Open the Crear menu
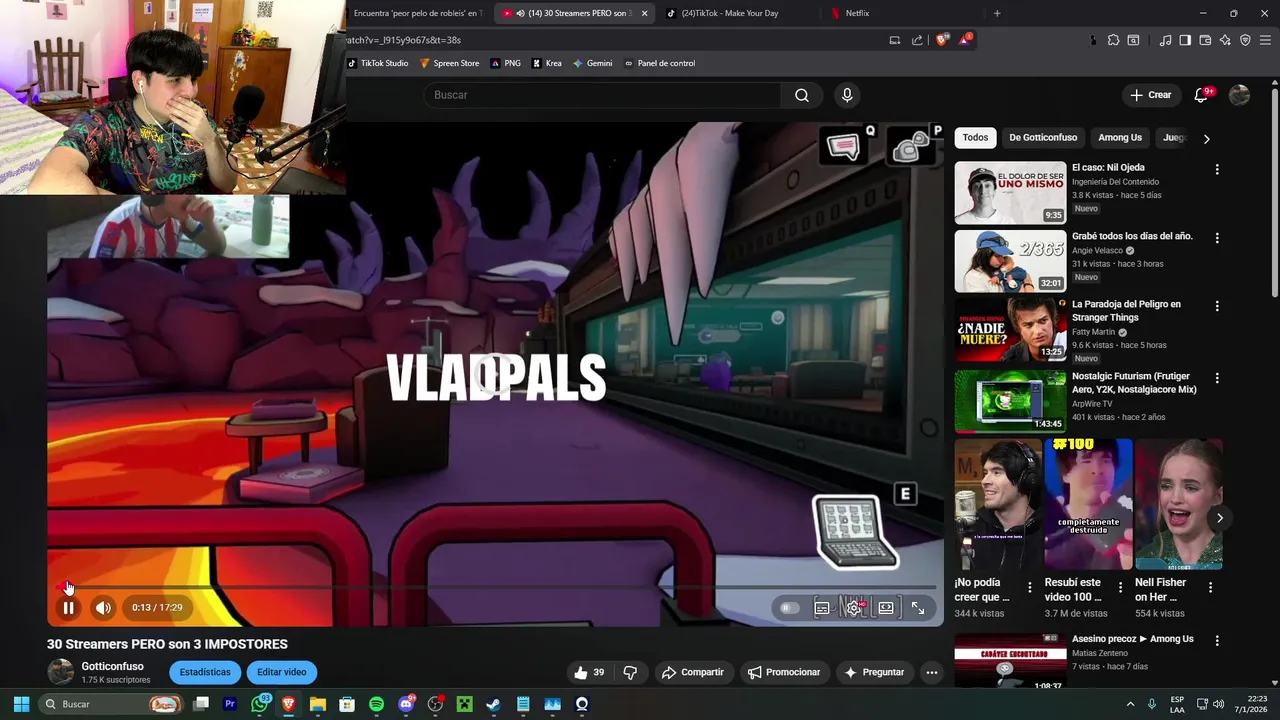Screen dimensions: 1280x720 pyautogui.click(x=1150, y=95)
